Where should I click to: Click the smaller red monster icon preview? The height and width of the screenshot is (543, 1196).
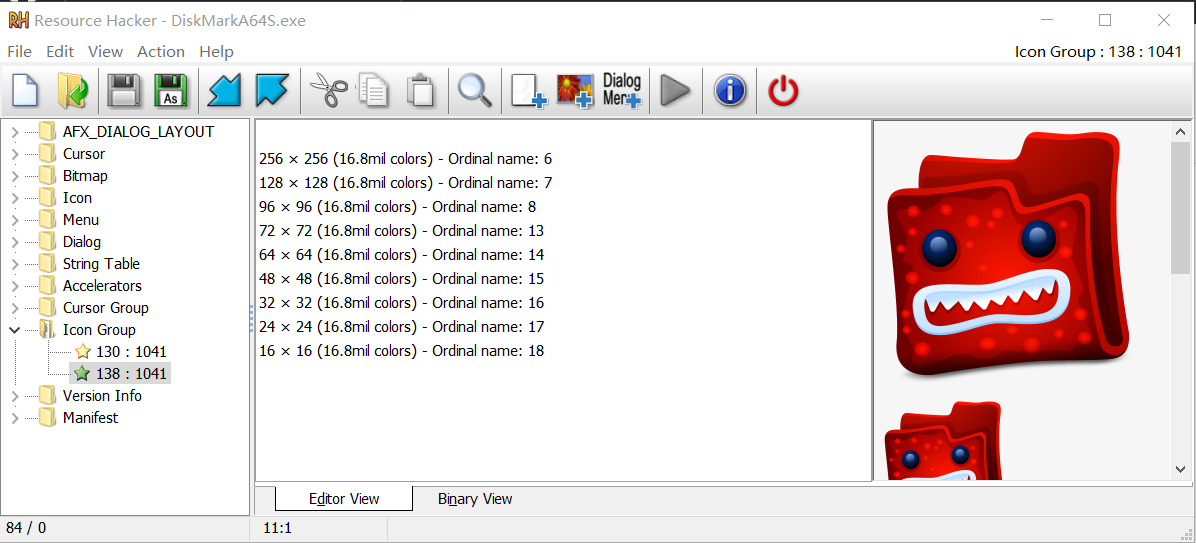point(943,442)
